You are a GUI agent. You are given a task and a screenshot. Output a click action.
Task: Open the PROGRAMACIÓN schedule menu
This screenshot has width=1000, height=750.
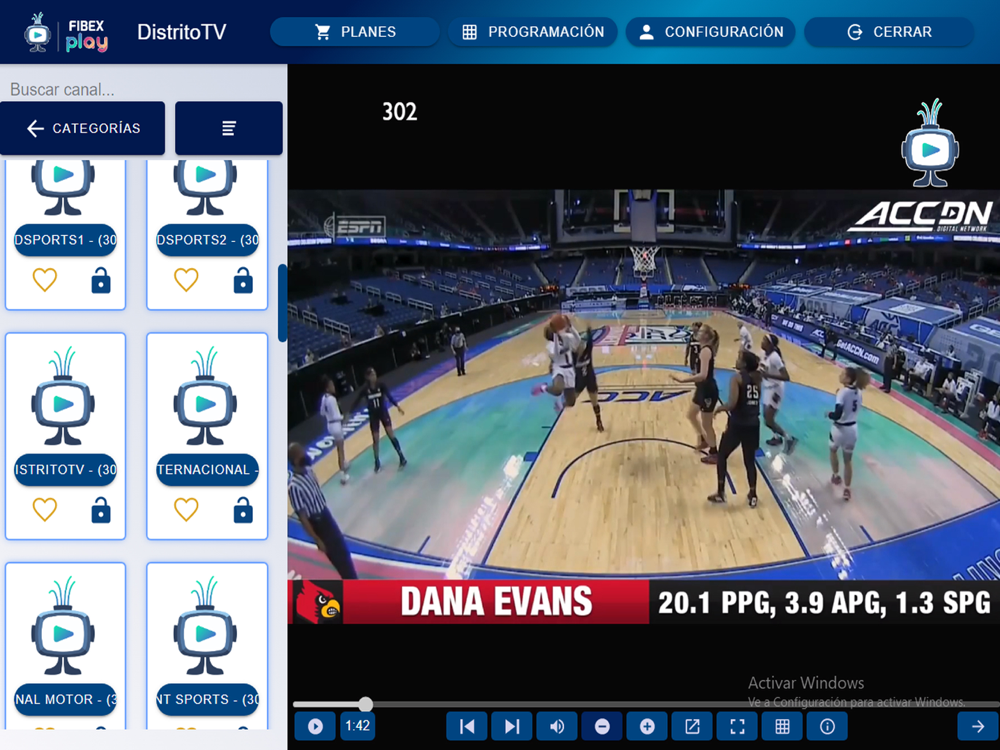(x=533, y=32)
